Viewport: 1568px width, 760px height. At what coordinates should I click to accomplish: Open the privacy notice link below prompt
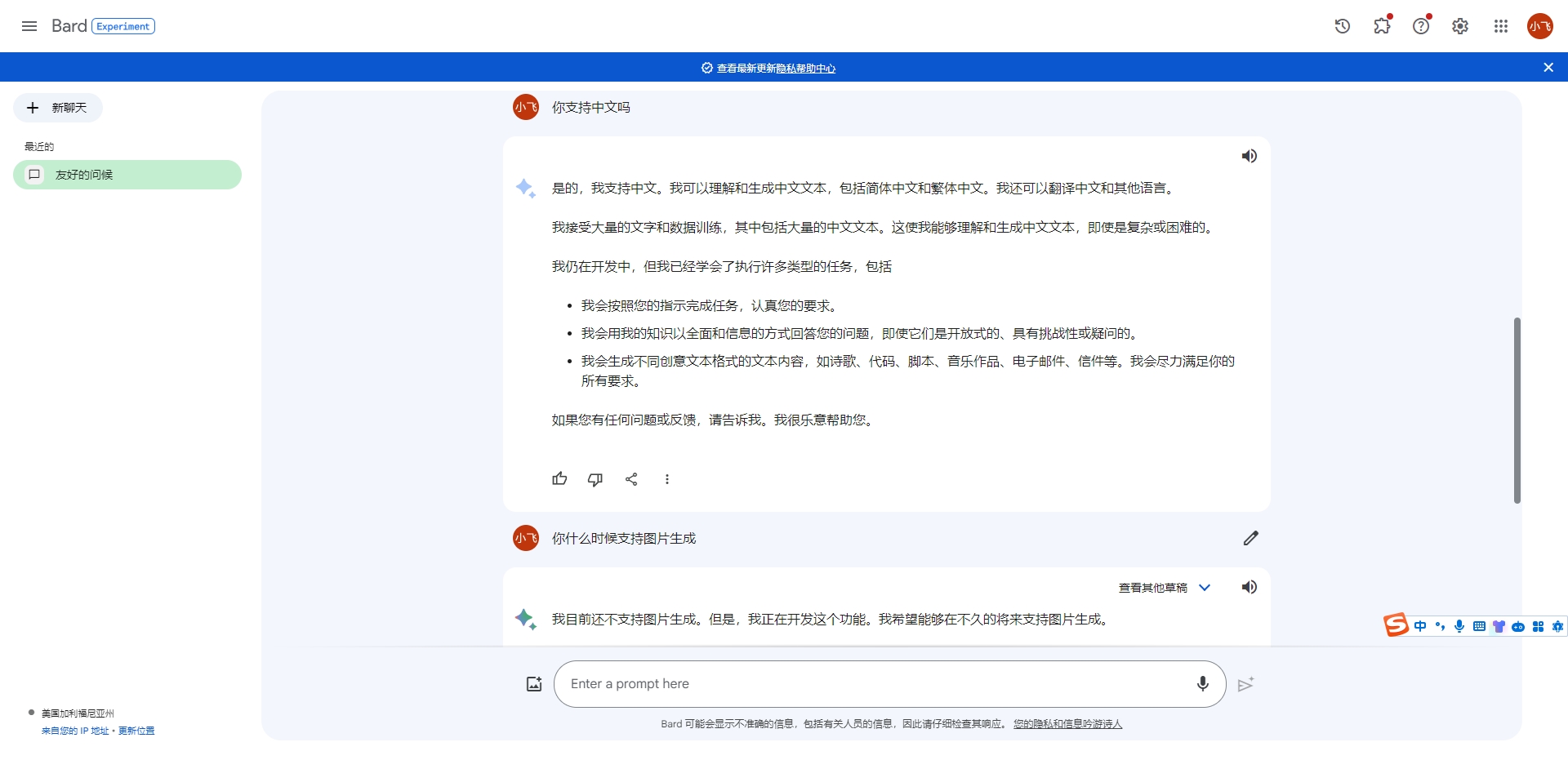coord(1068,724)
